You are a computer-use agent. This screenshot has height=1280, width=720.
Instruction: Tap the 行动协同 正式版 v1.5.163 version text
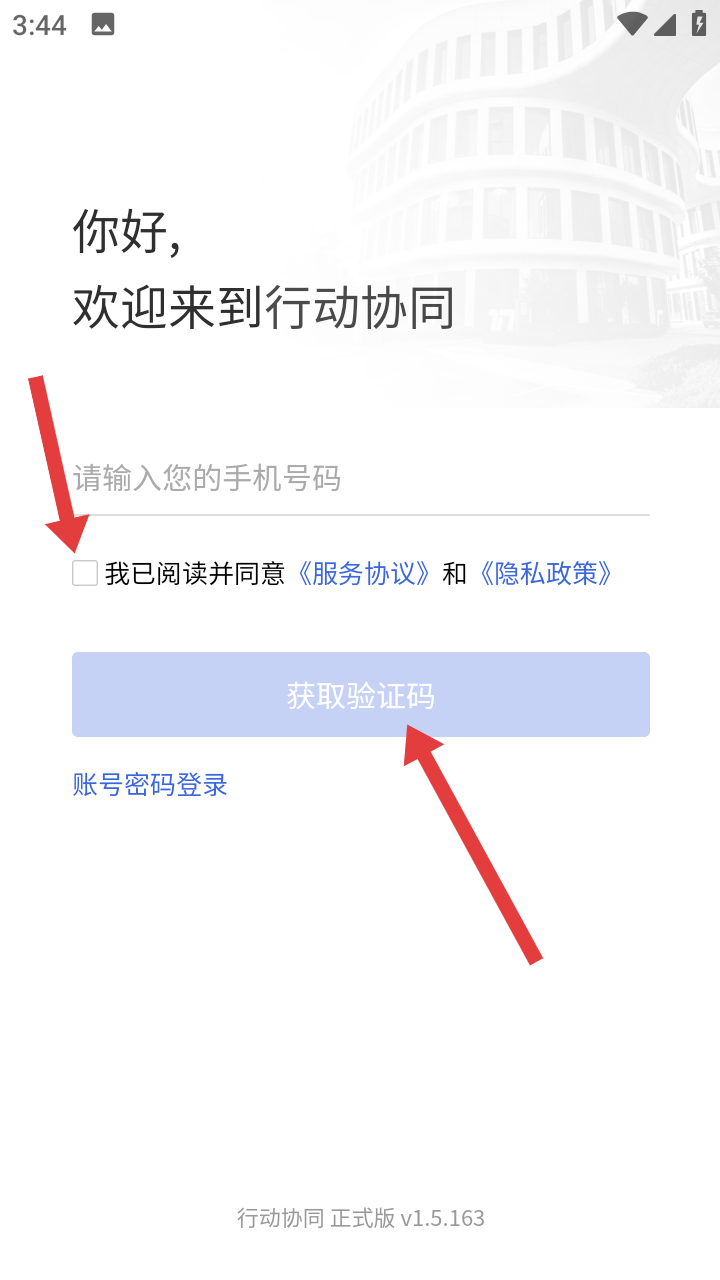[x=361, y=1218]
